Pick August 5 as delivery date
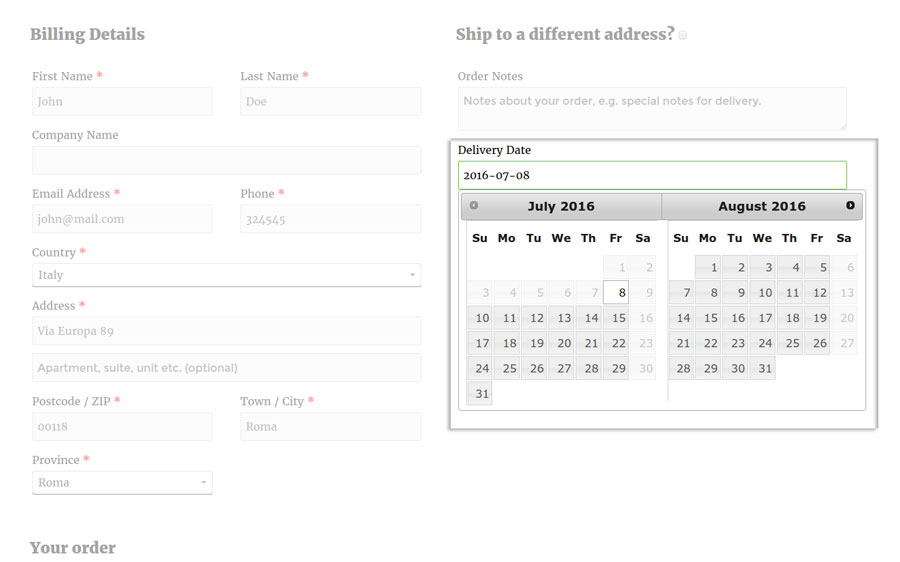The height and width of the screenshot is (562, 900). [818, 267]
